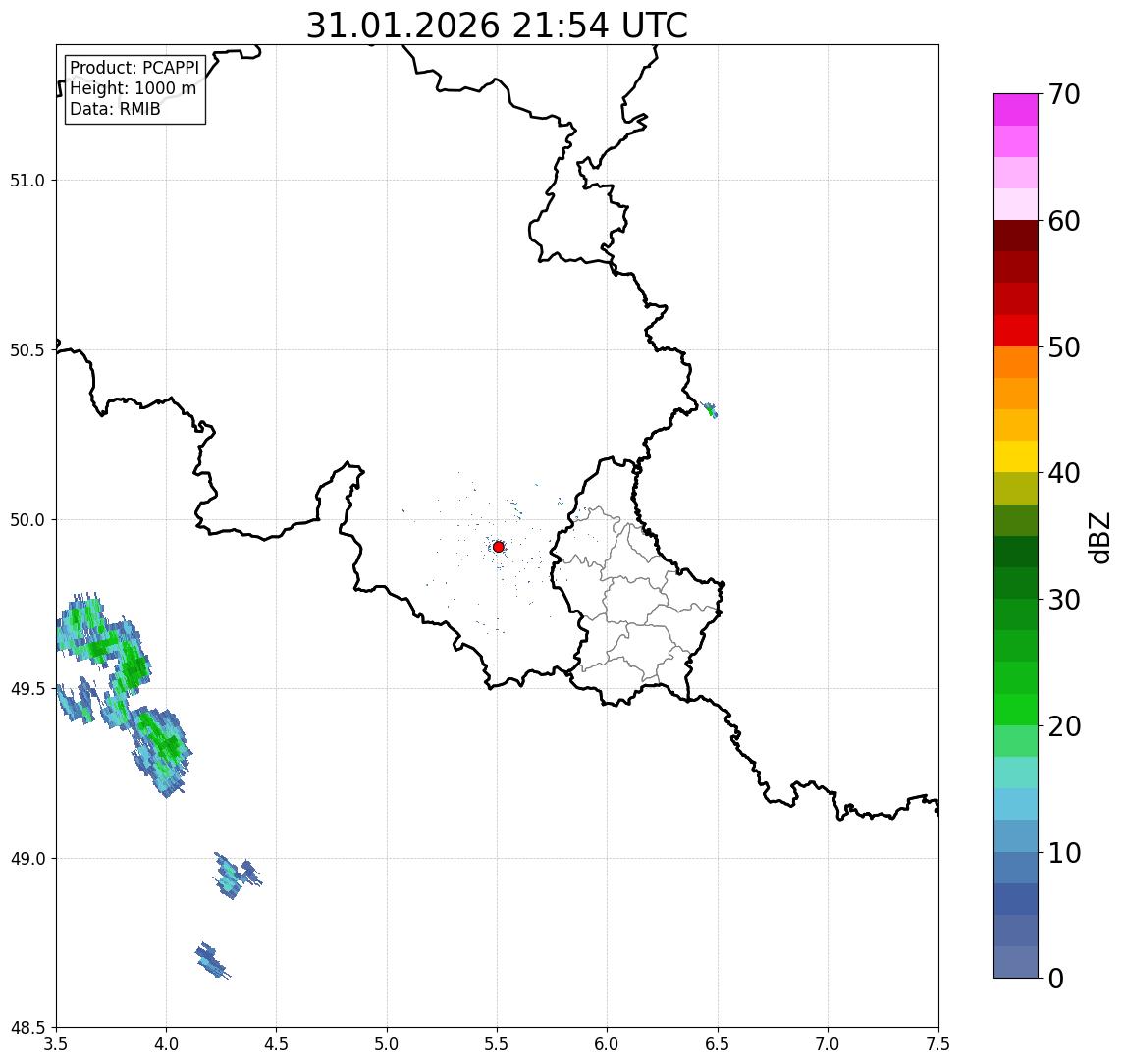
Task: Click the red radar location marker
Action: click(x=499, y=547)
